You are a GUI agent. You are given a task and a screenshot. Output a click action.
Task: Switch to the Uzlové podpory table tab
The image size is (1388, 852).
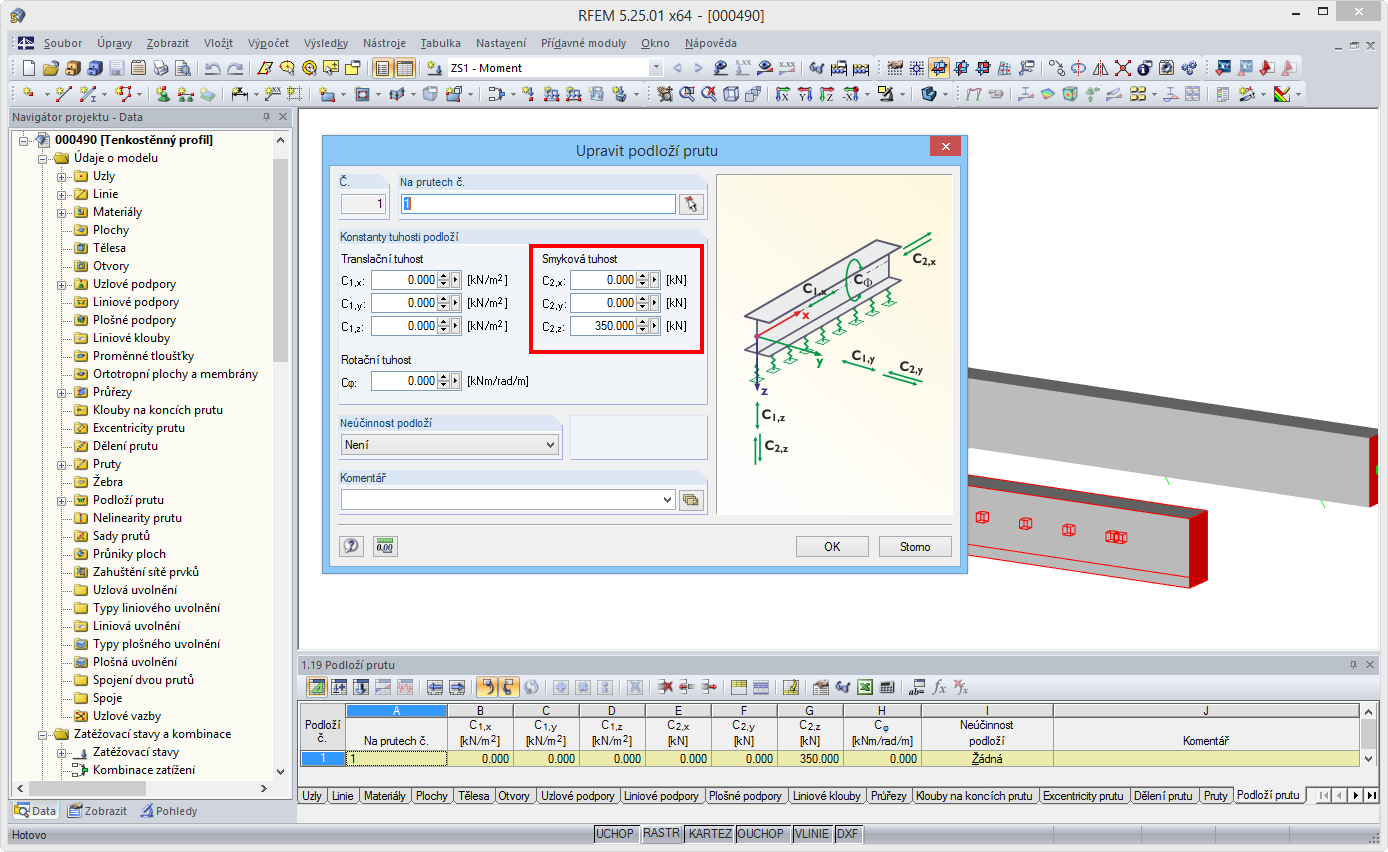coord(577,796)
